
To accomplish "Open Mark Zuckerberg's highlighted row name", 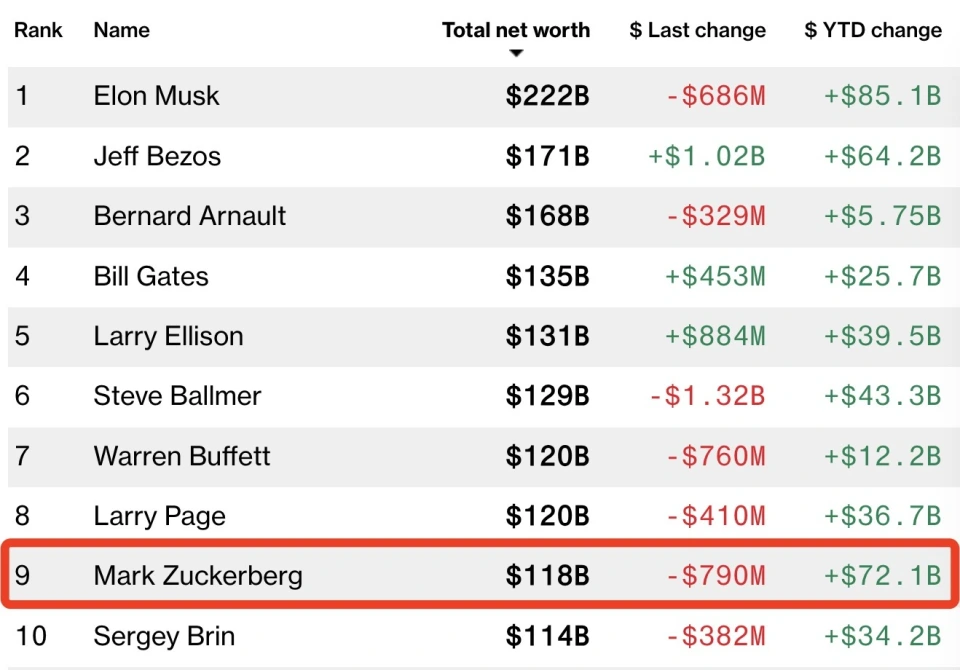I will point(198,576).
